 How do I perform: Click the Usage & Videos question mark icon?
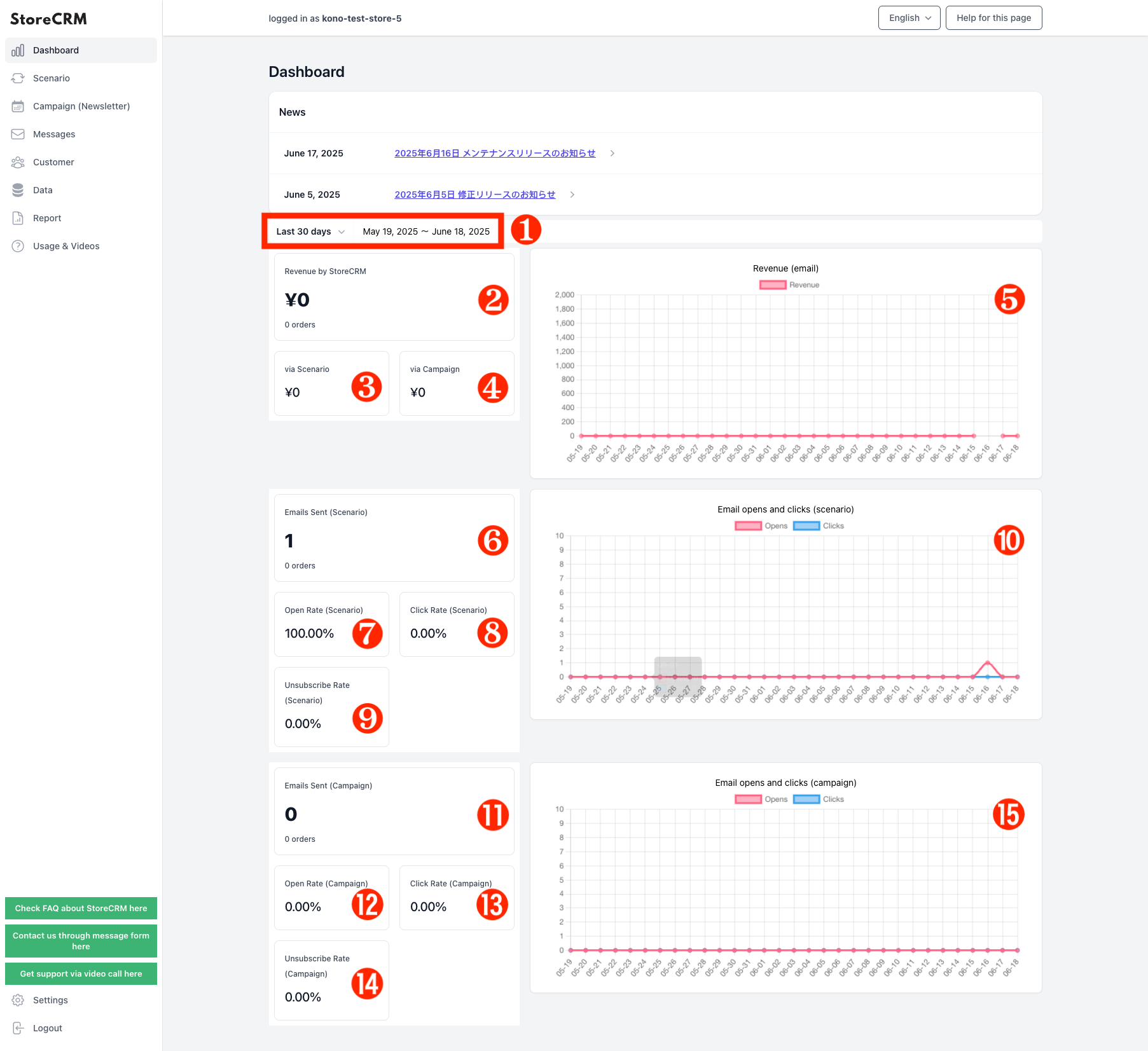click(x=18, y=246)
